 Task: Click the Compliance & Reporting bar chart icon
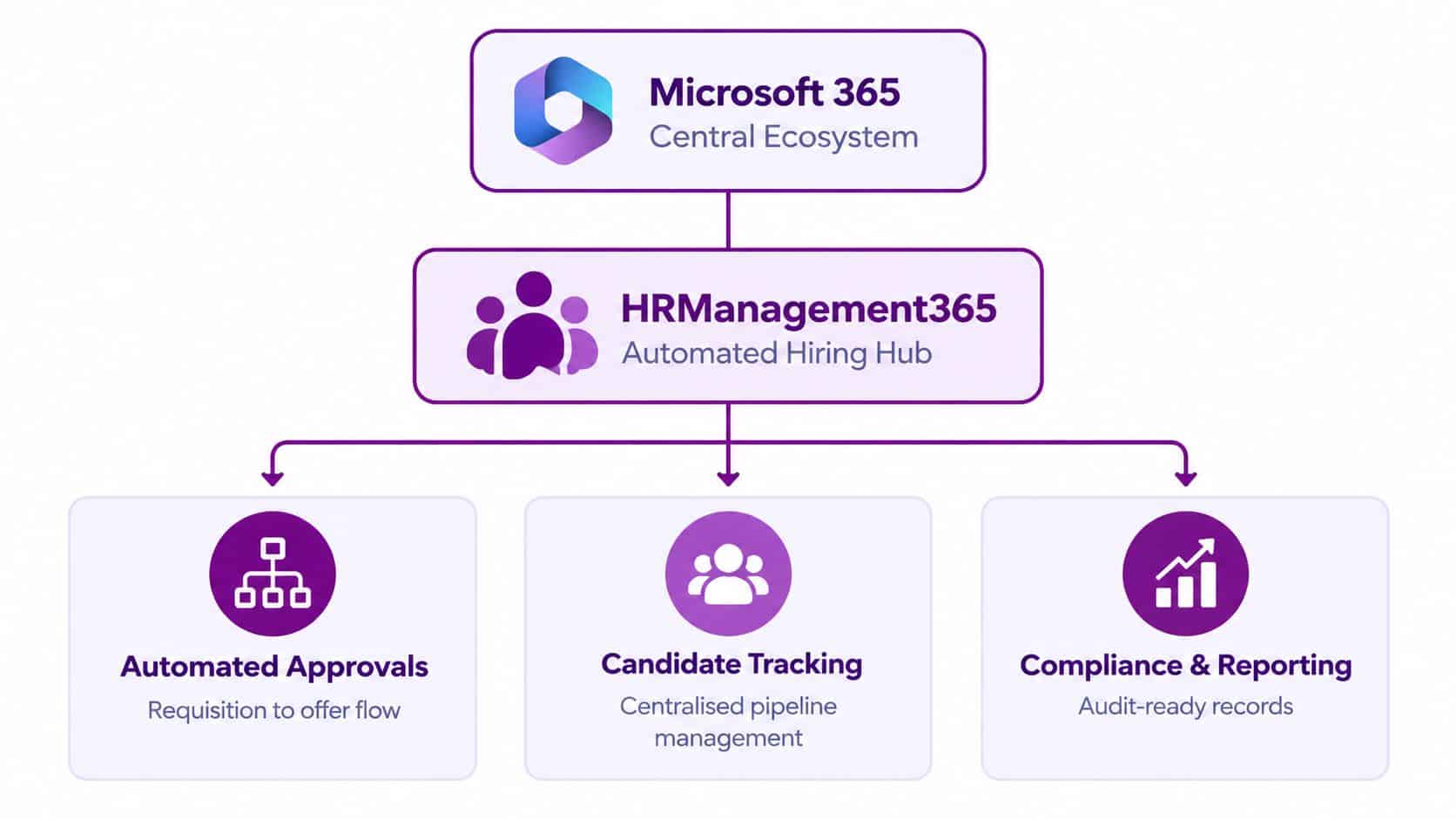1185,574
